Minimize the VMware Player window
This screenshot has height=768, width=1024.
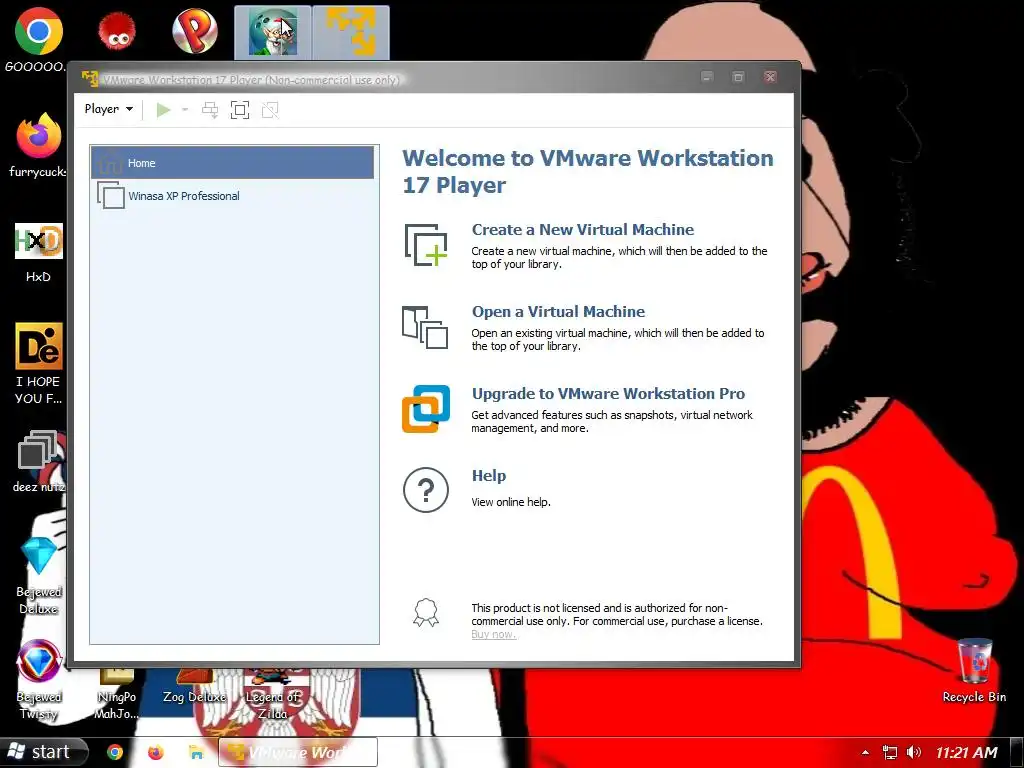[x=707, y=77]
